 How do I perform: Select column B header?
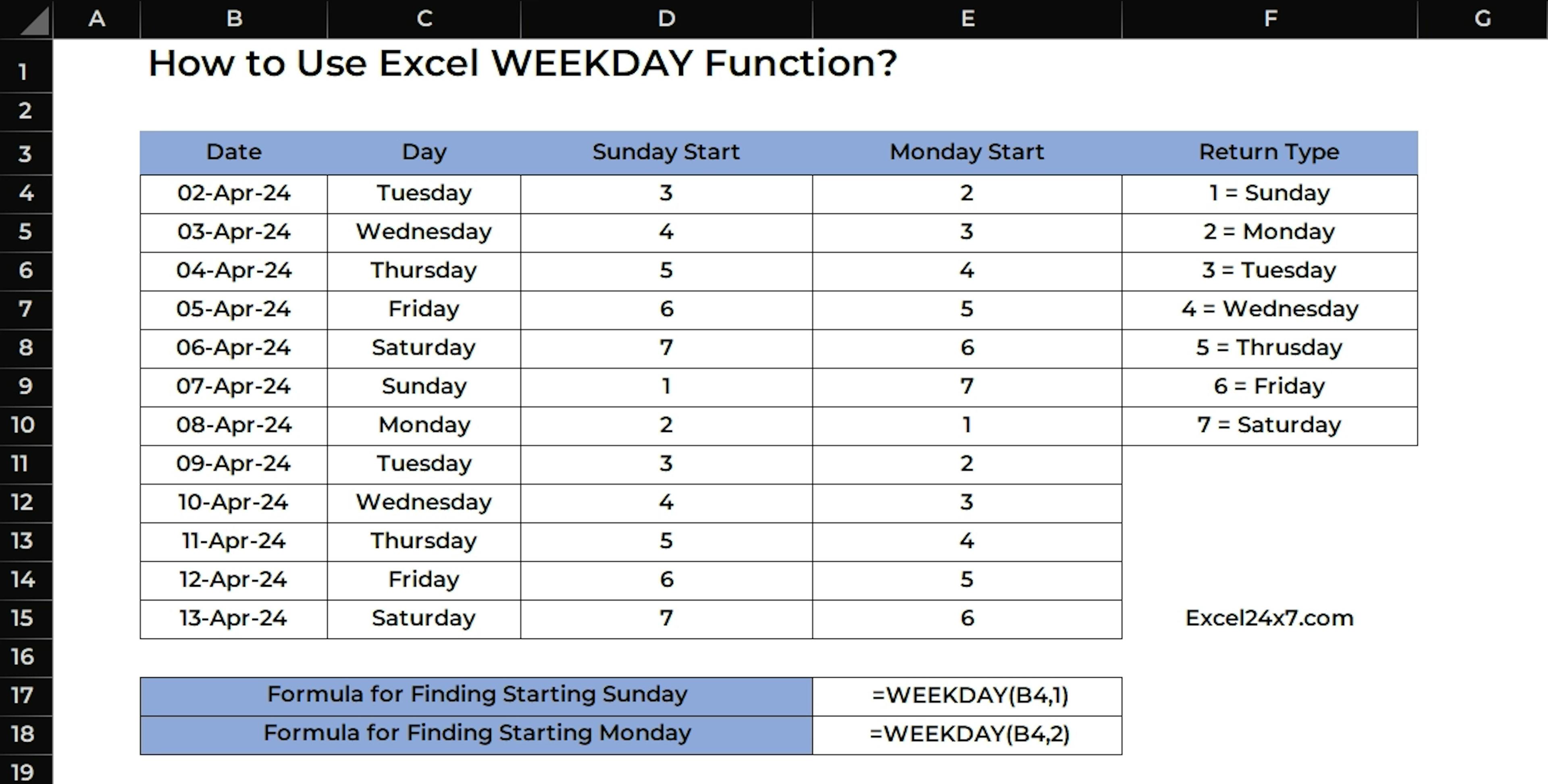(x=234, y=19)
